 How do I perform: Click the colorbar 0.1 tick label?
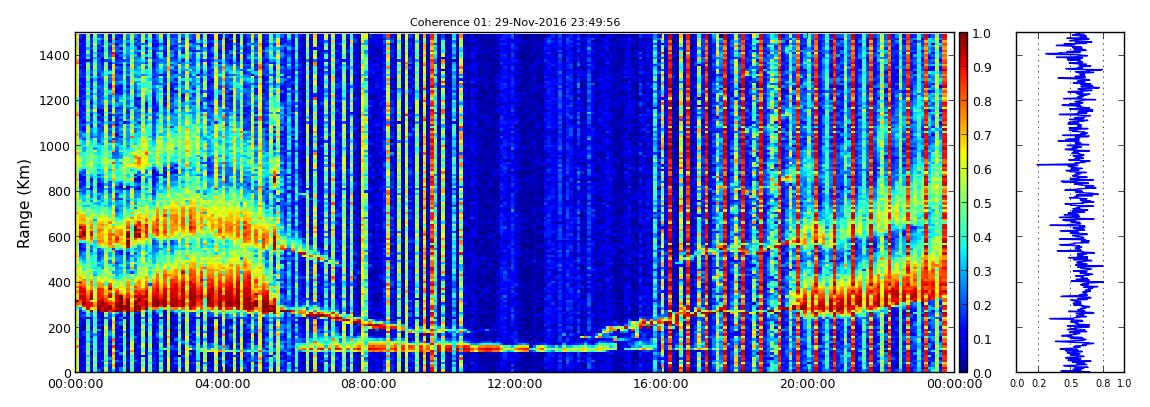[x=982, y=340]
